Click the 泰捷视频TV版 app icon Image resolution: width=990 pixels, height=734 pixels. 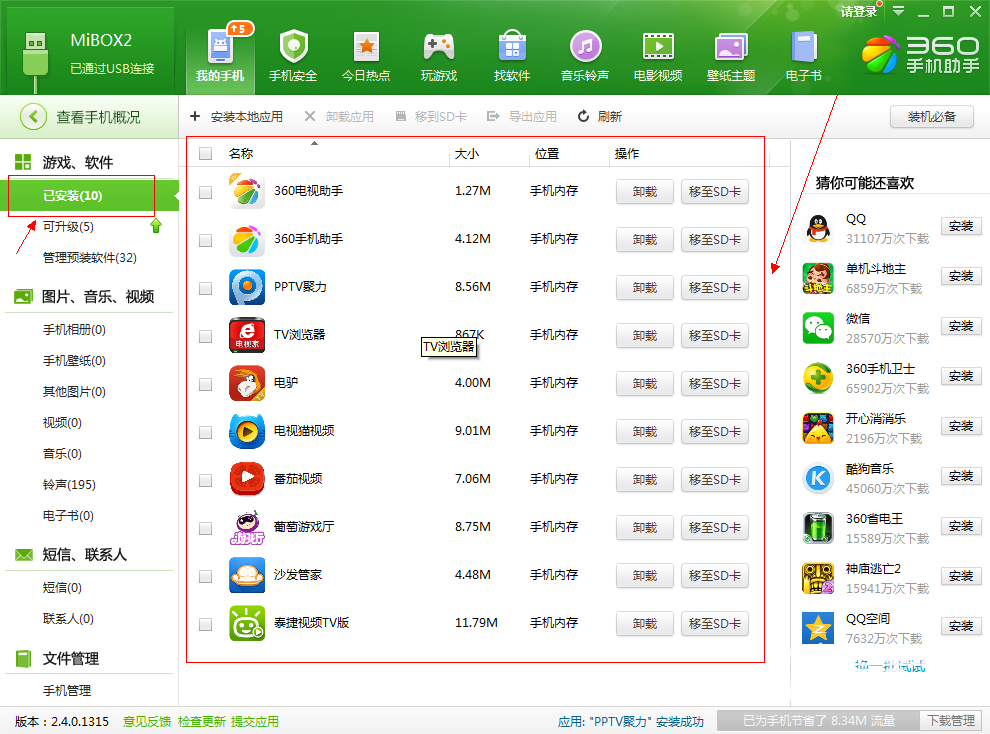(247, 623)
